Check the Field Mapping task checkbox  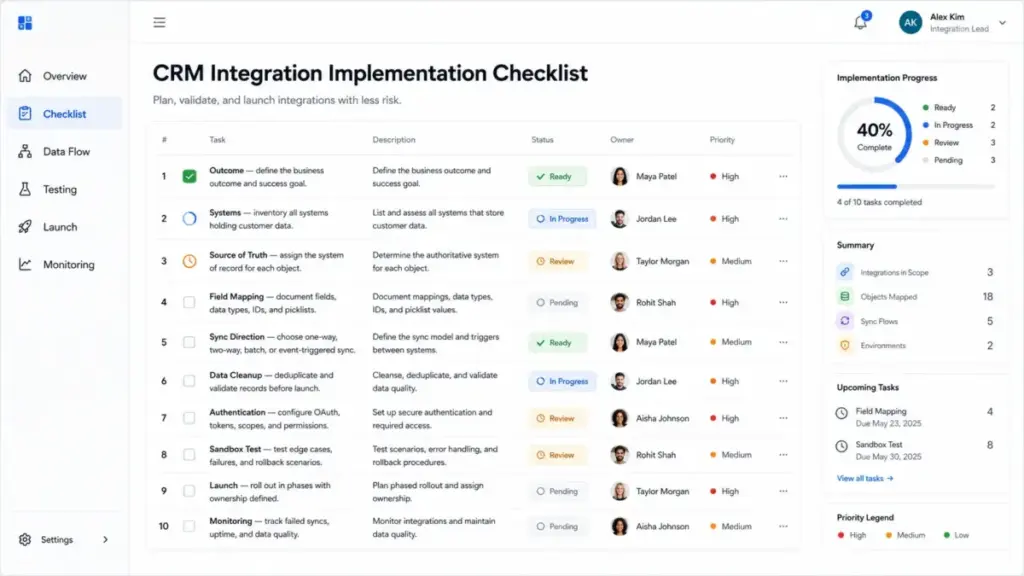click(189, 302)
